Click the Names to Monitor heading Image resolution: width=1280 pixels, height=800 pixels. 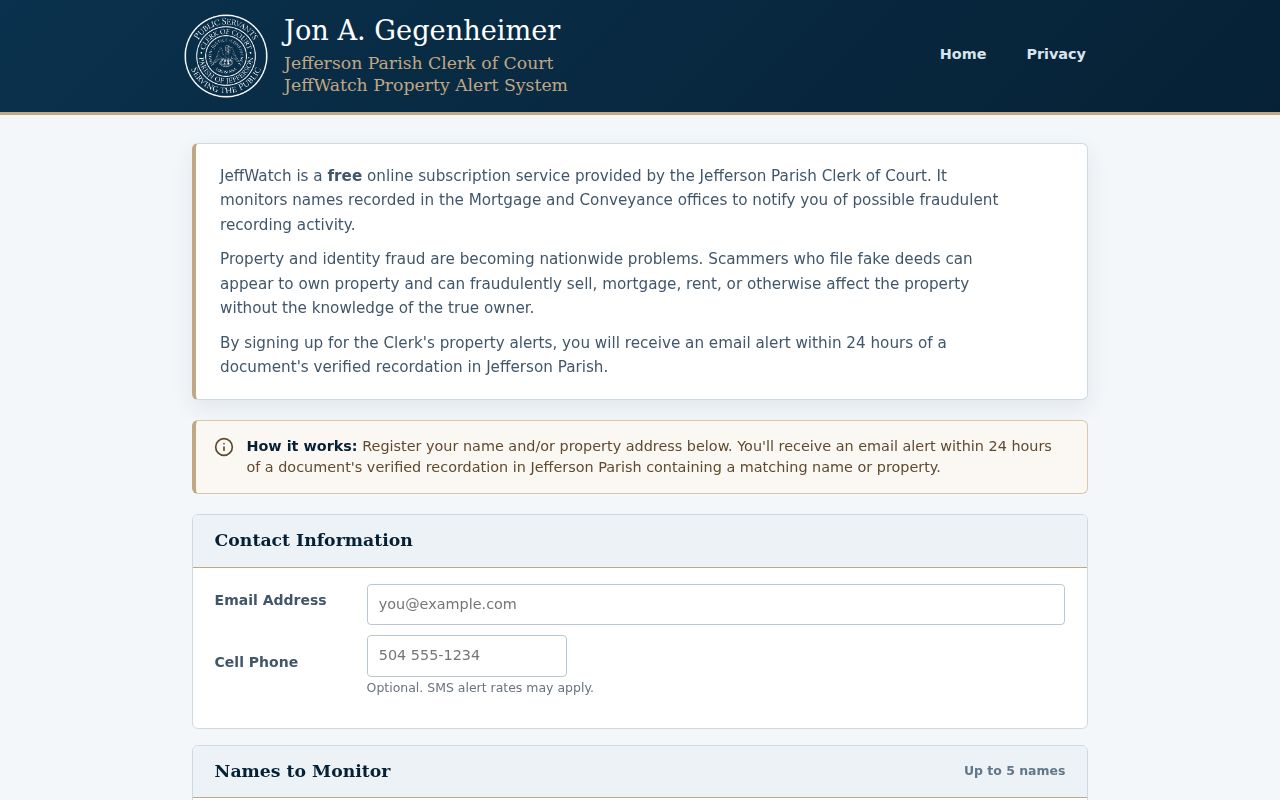click(x=302, y=771)
